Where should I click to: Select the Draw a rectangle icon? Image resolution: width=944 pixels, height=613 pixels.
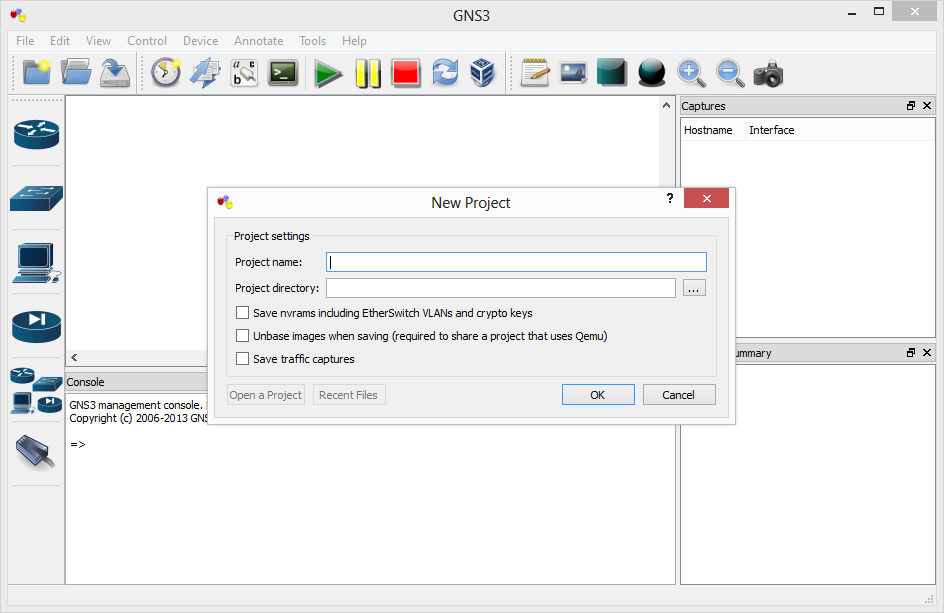612,73
